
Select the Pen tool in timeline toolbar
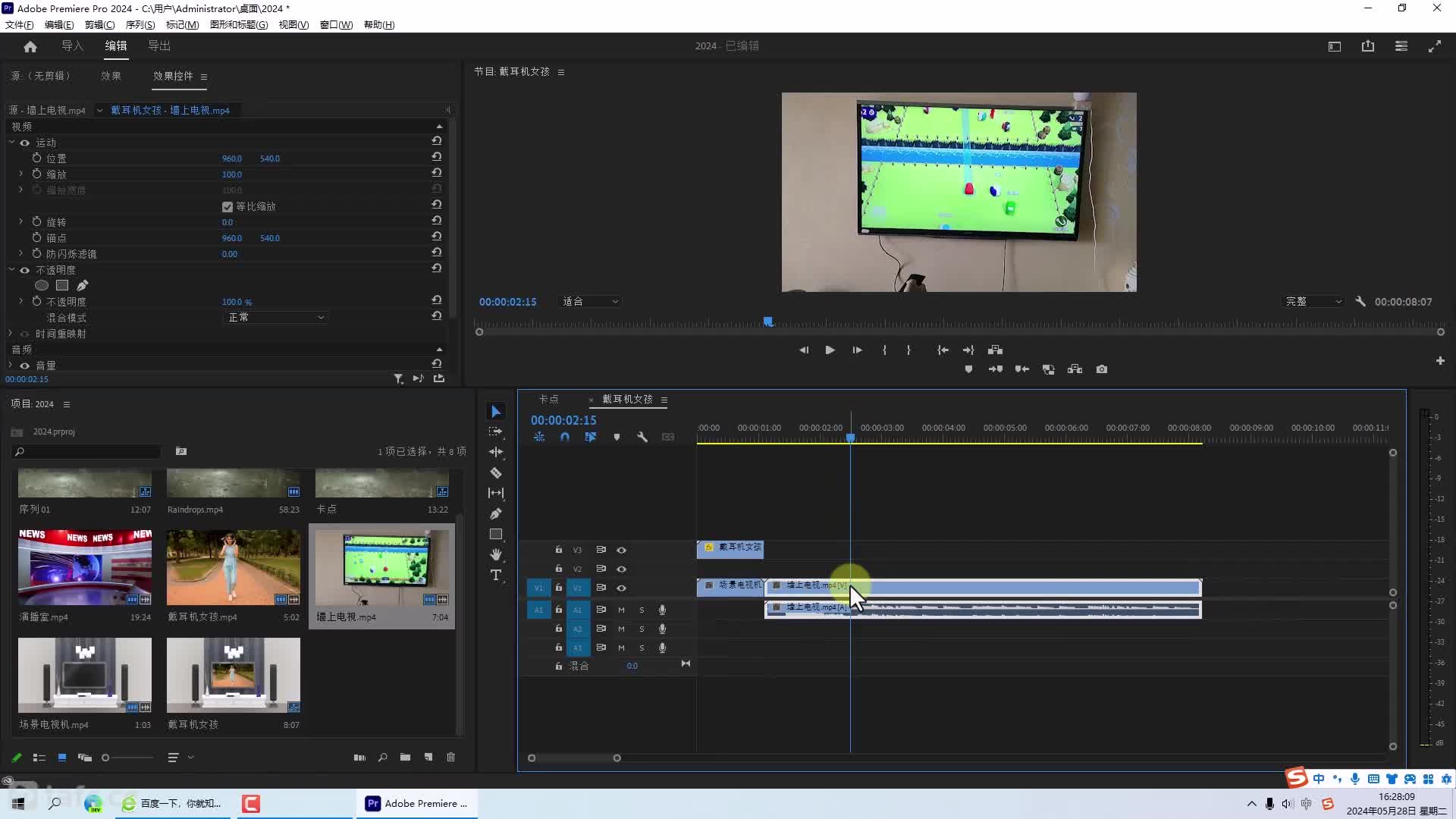click(x=496, y=513)
